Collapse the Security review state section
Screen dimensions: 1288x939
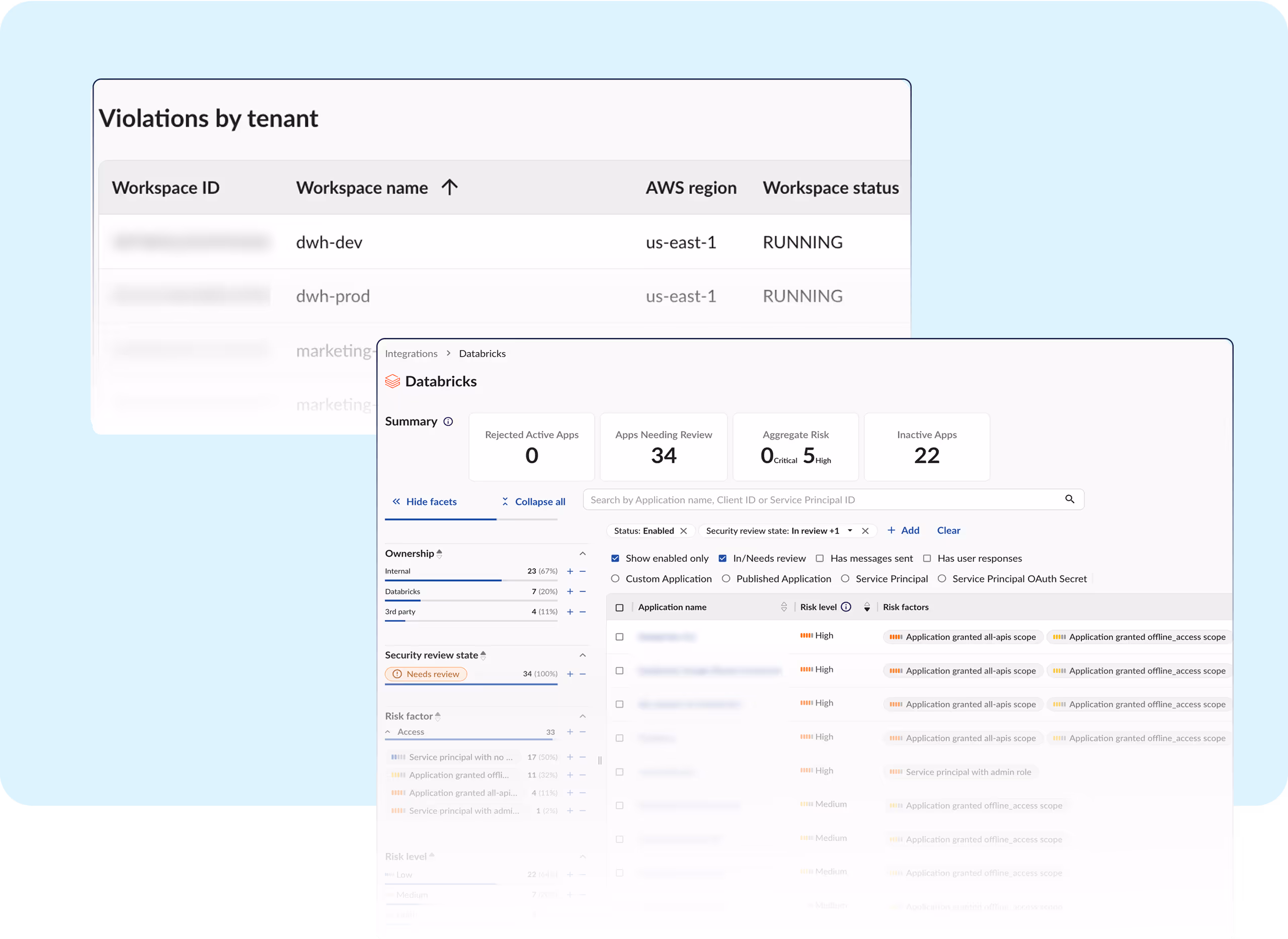(582, 655)
